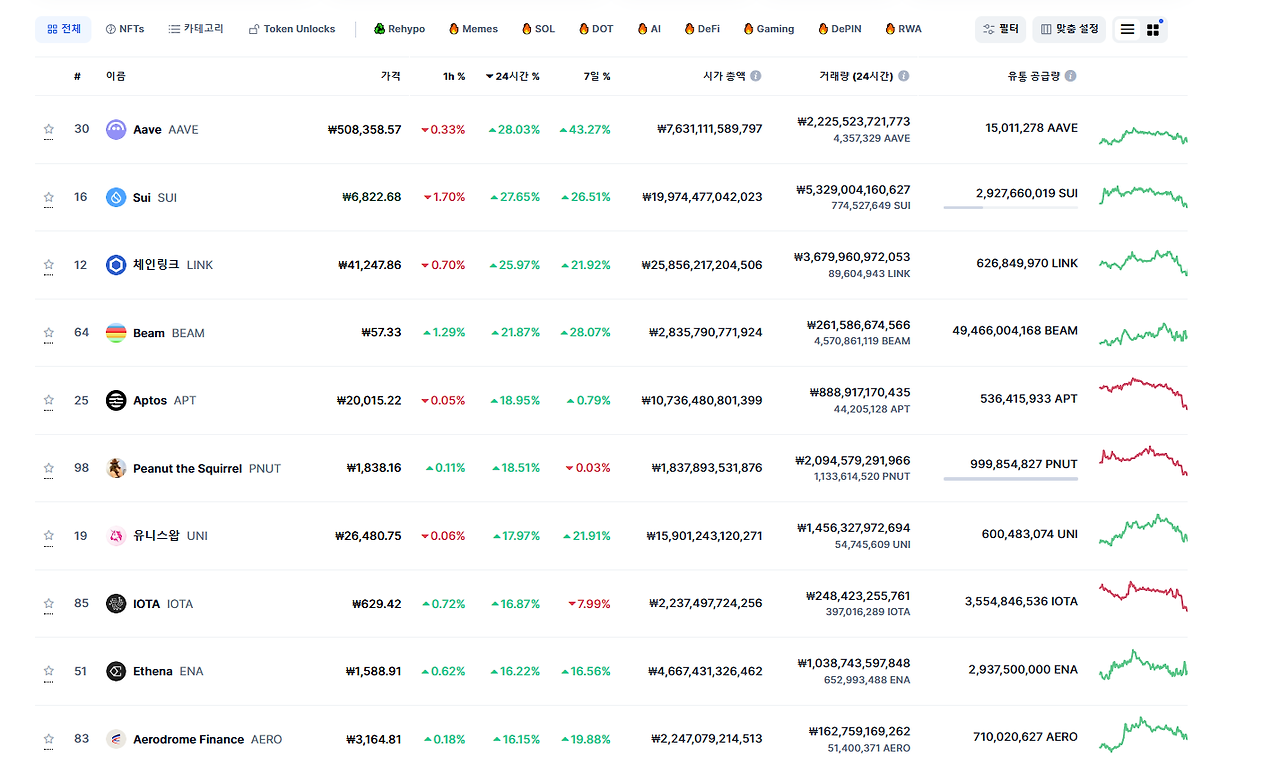Toggle the IOTA watchlist star

click(48, 603)
